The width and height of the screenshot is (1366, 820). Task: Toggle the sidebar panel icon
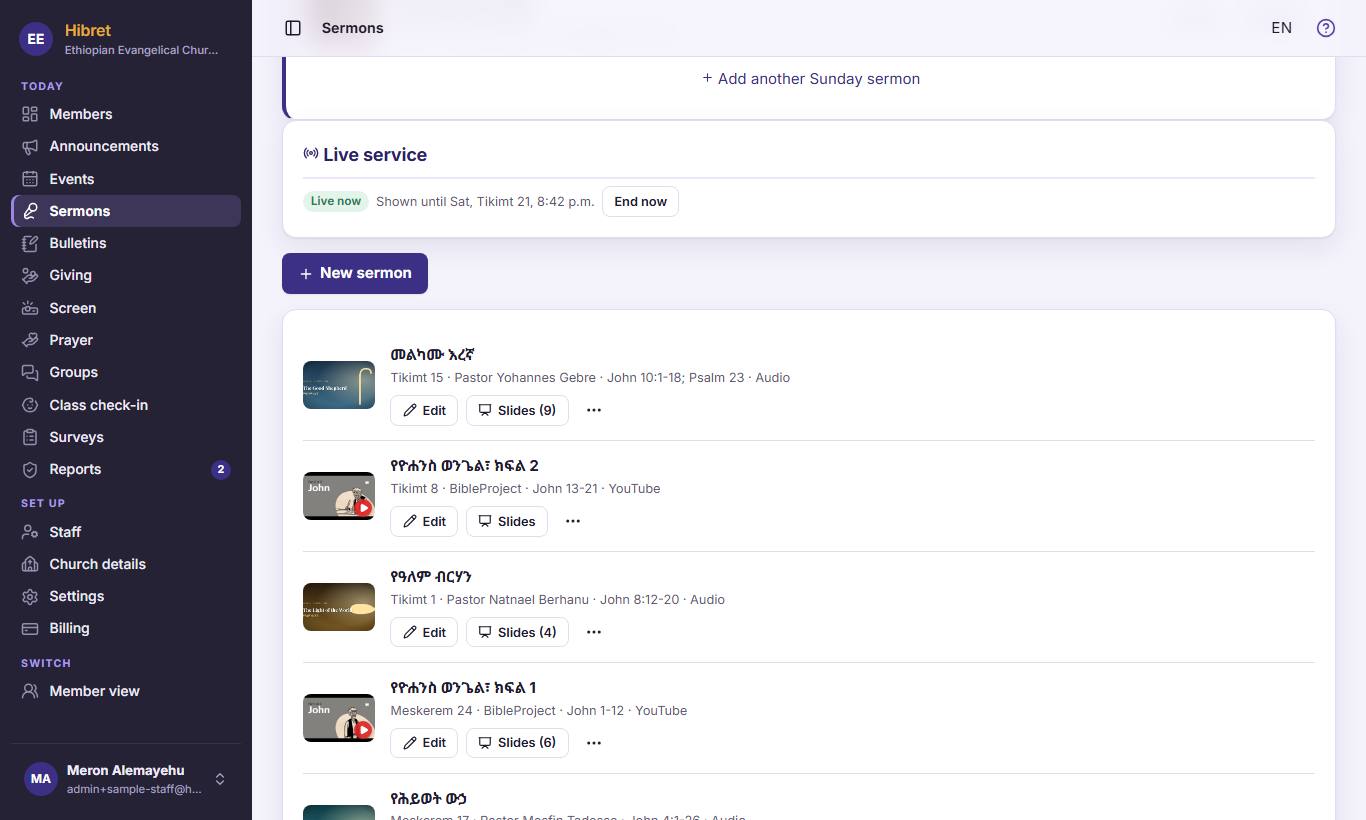(293, 28)
